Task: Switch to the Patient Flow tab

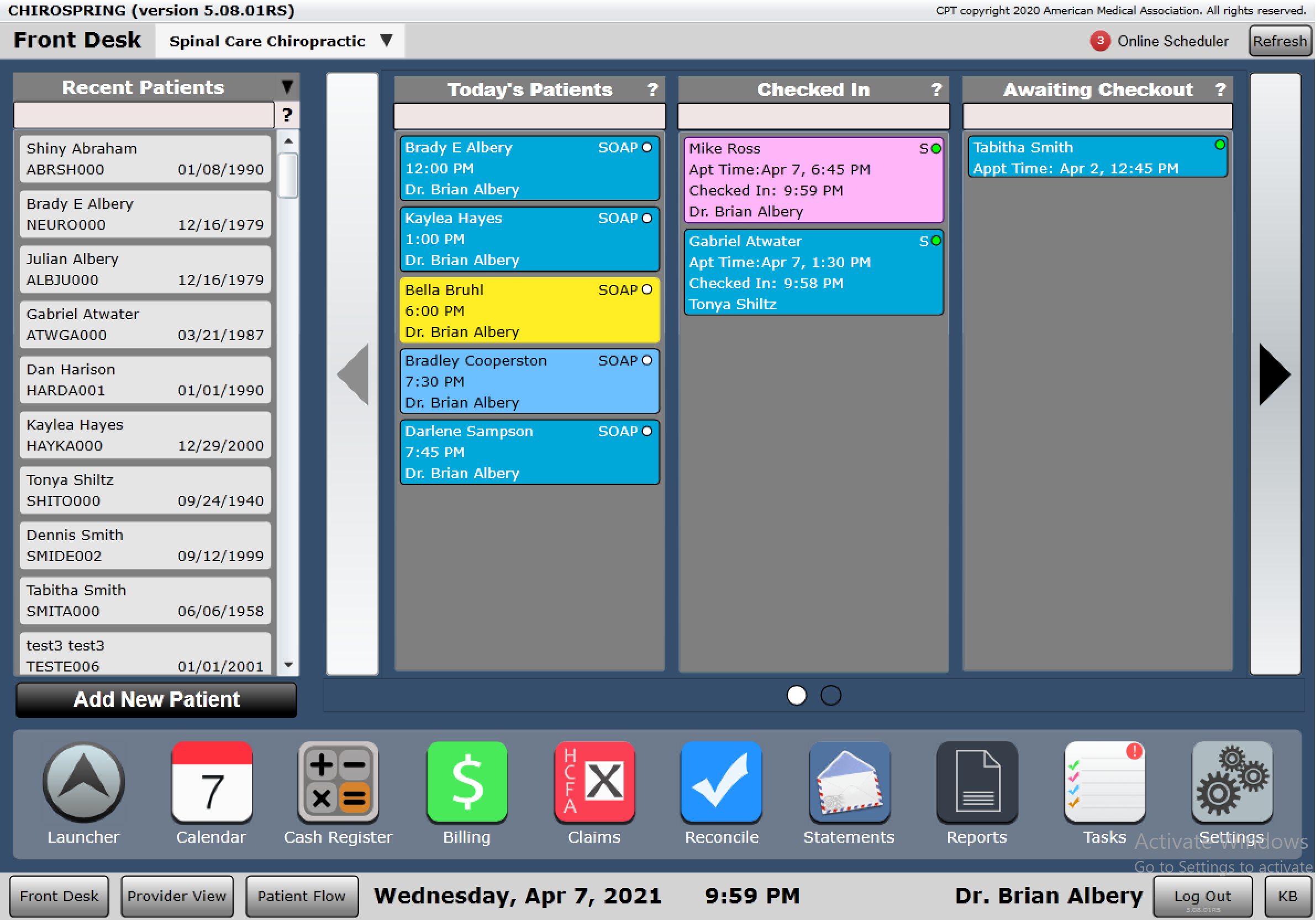Action: pyautogui.click(x=302, y=896)
